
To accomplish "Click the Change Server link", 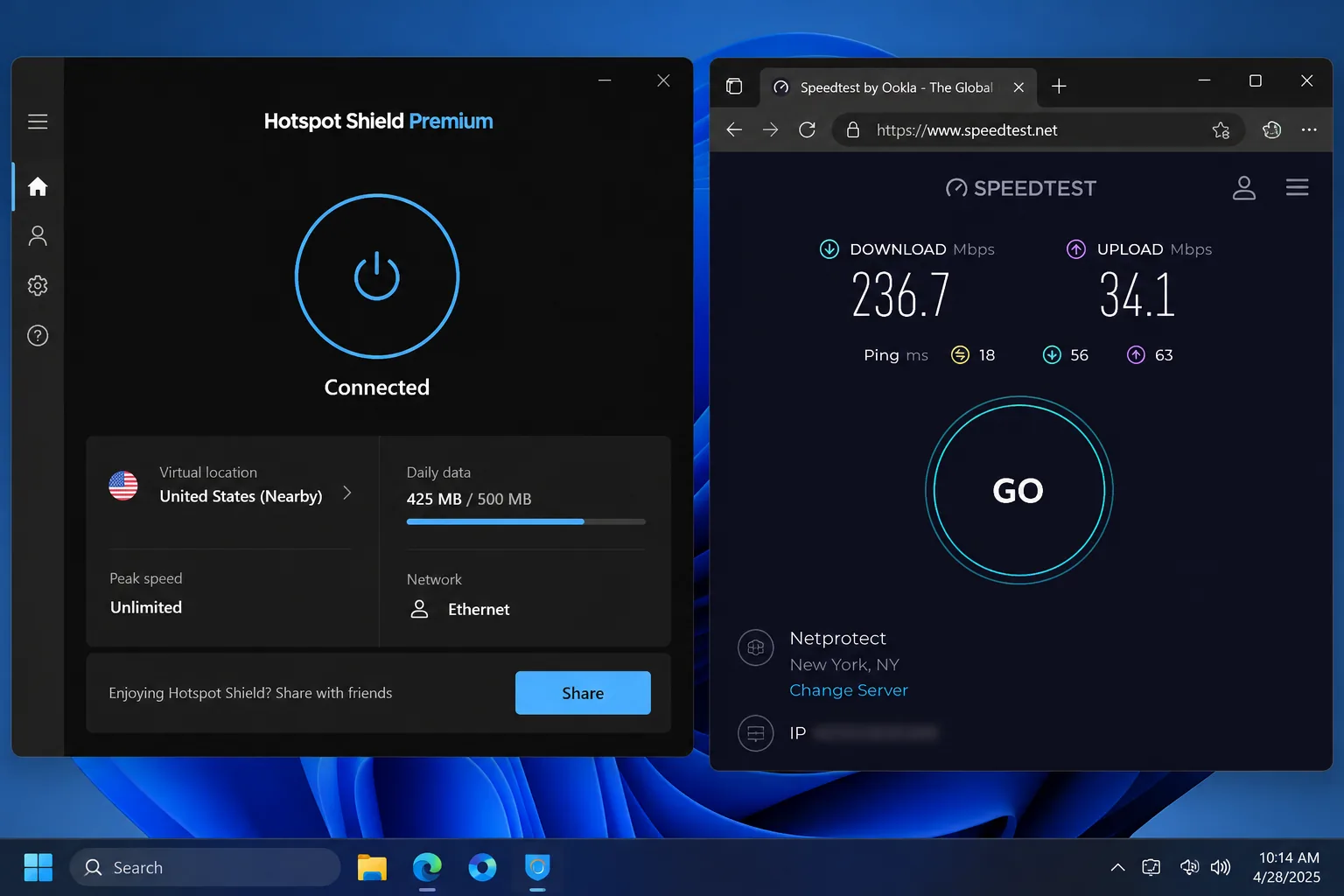I will point(849,690).
